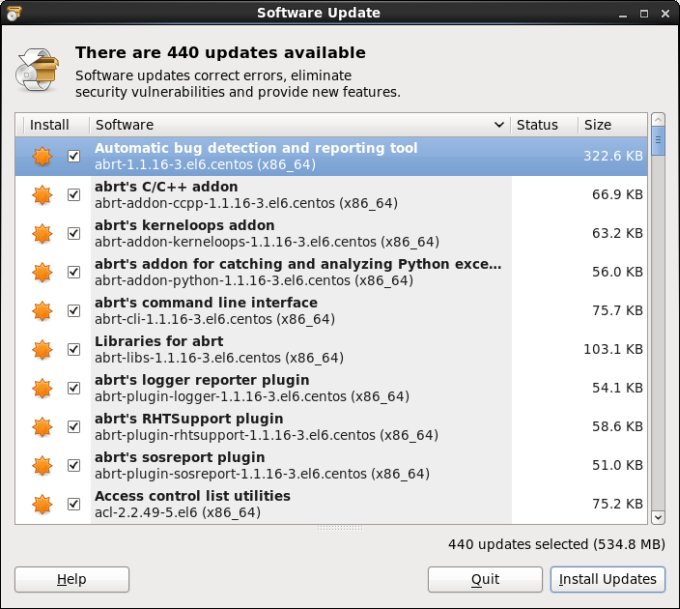Image resolution: width=680 pixels, height=609 pixels.
Task: Click the software update package icon in header
Action: coord(37,69)
